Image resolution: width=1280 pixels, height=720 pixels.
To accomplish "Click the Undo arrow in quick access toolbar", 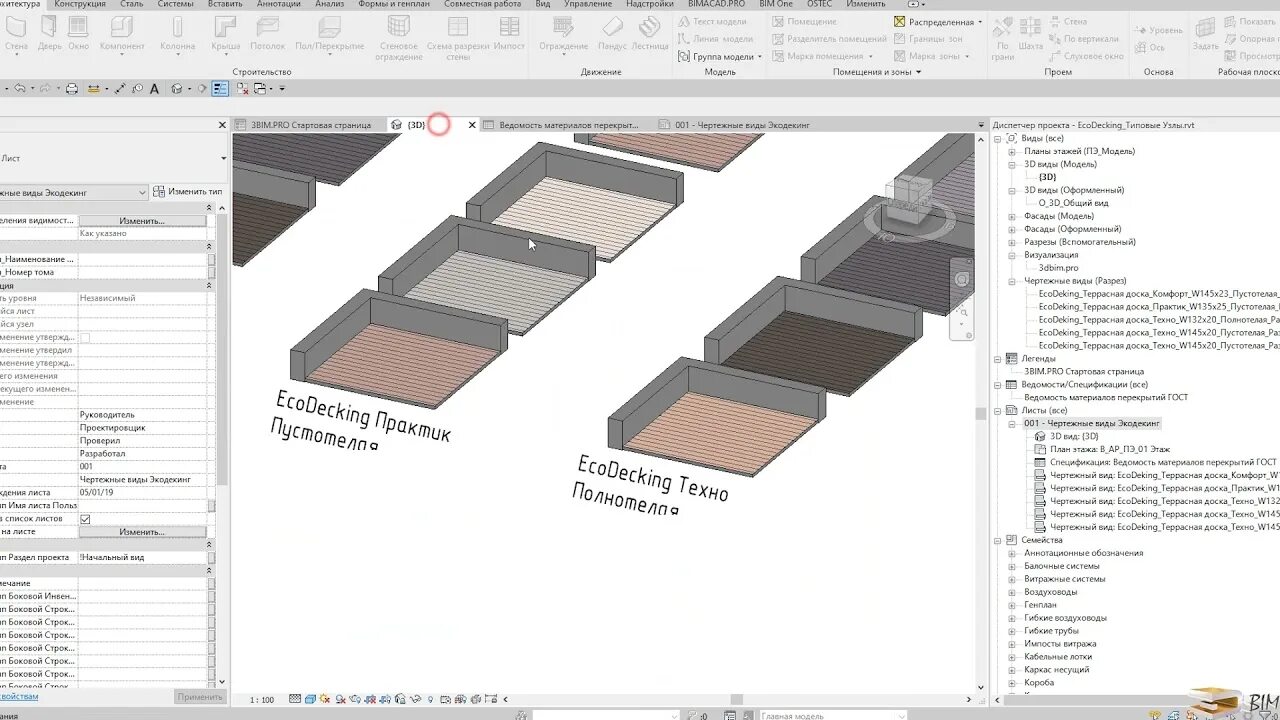I will 20,89.
